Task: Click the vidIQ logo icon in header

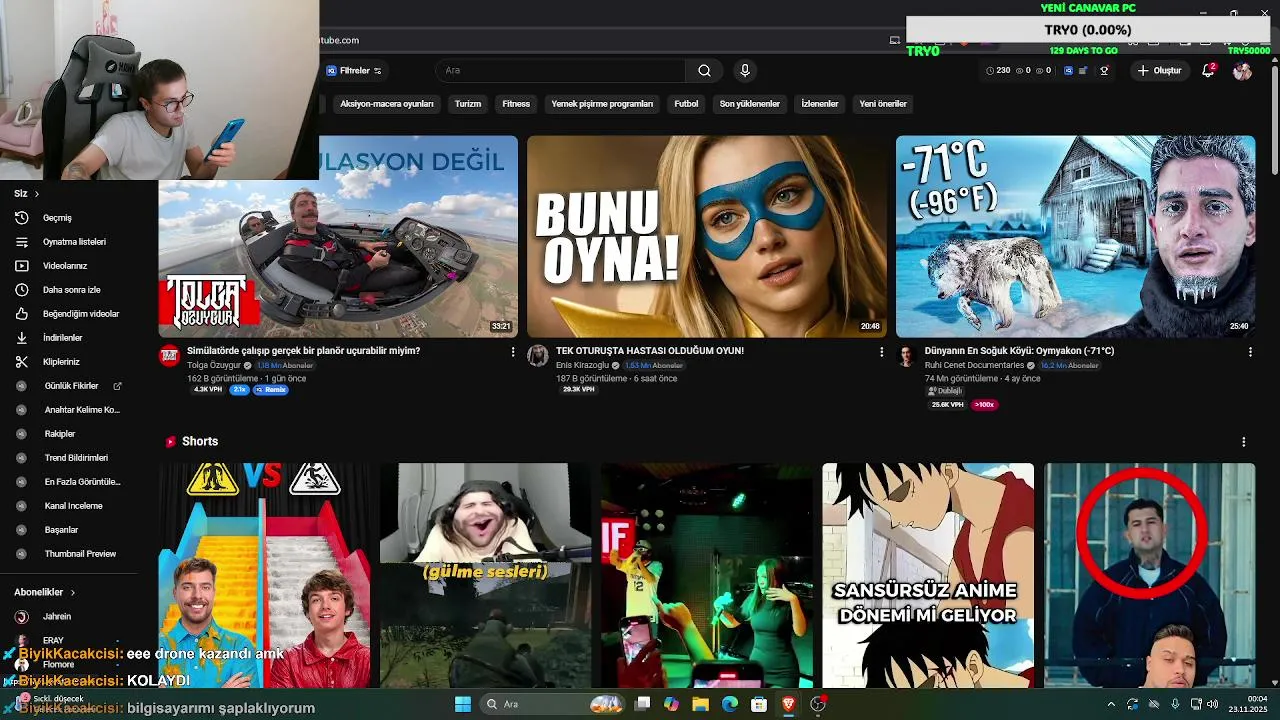Action: pos(1068,71)
